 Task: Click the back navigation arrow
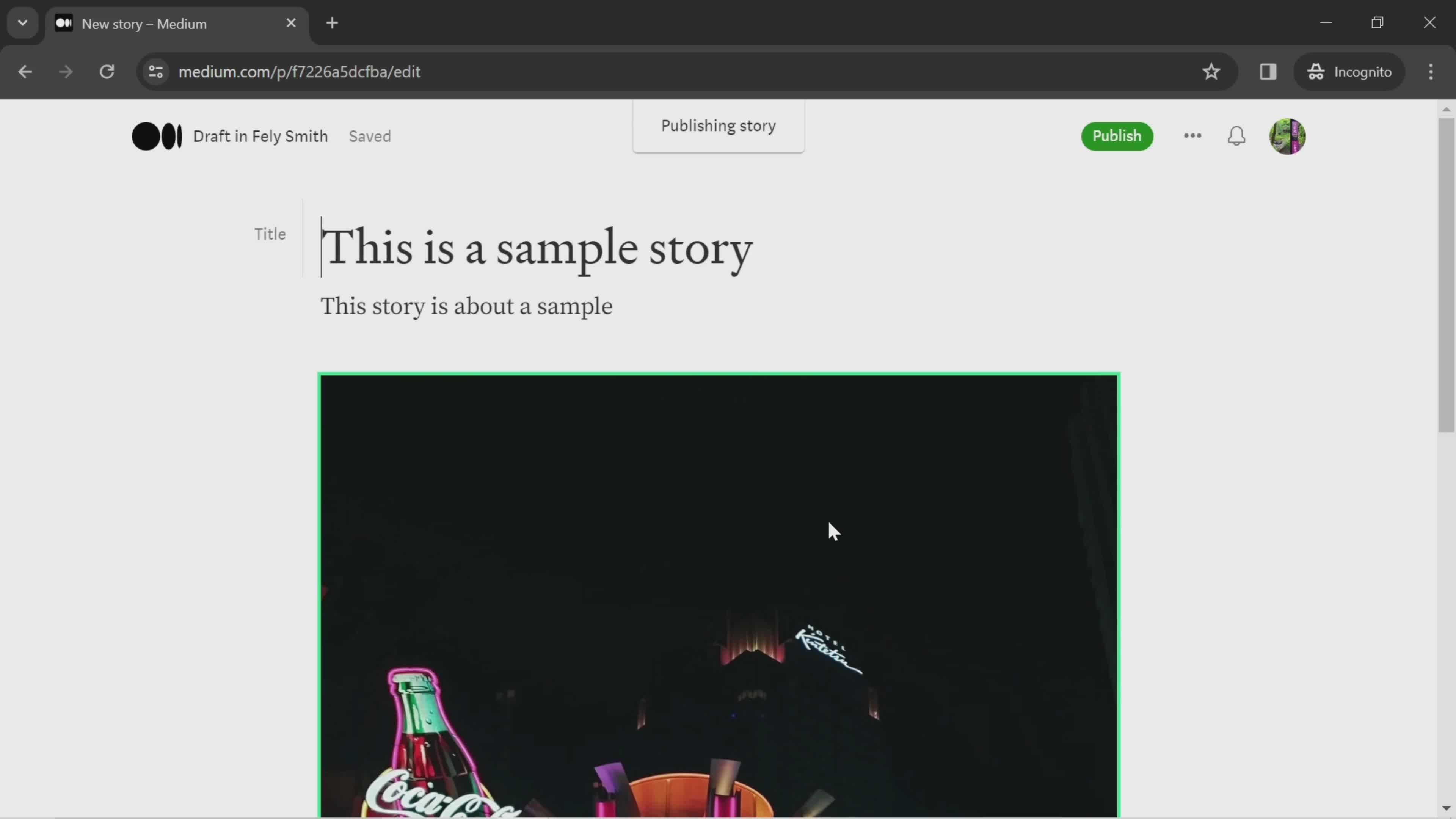click(x=25, y=71)
